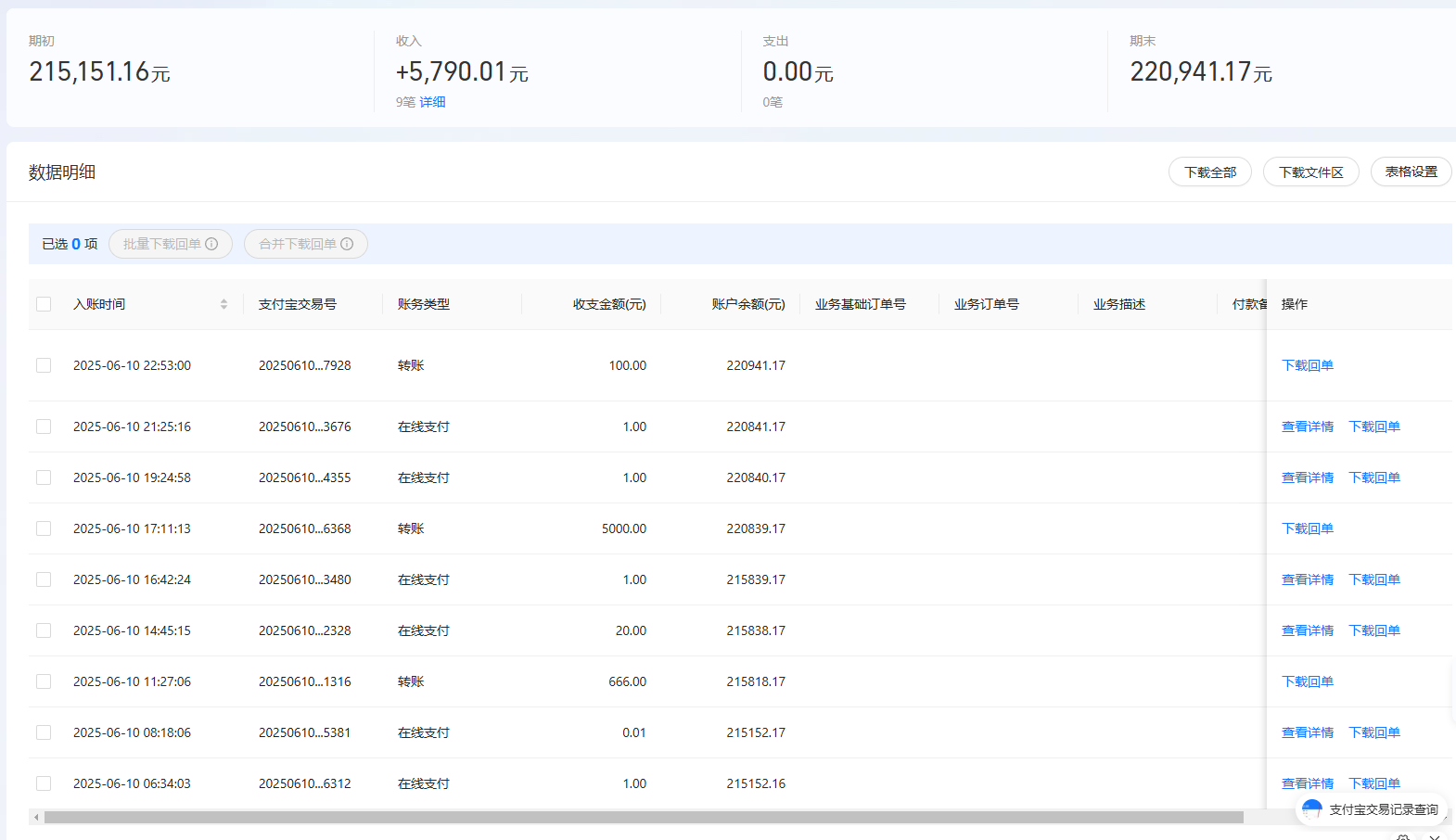Image resolution: width=1456 pixels, height=840 pixels.
Task: Check the row dated 2025-06-10 22:53:00
Action: coord(44,365)
